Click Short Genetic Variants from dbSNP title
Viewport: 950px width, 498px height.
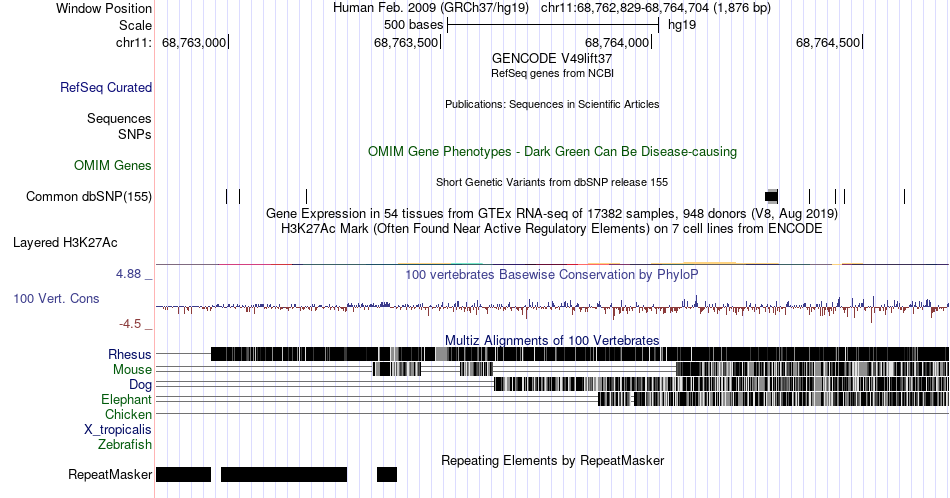tap(552, 182)
